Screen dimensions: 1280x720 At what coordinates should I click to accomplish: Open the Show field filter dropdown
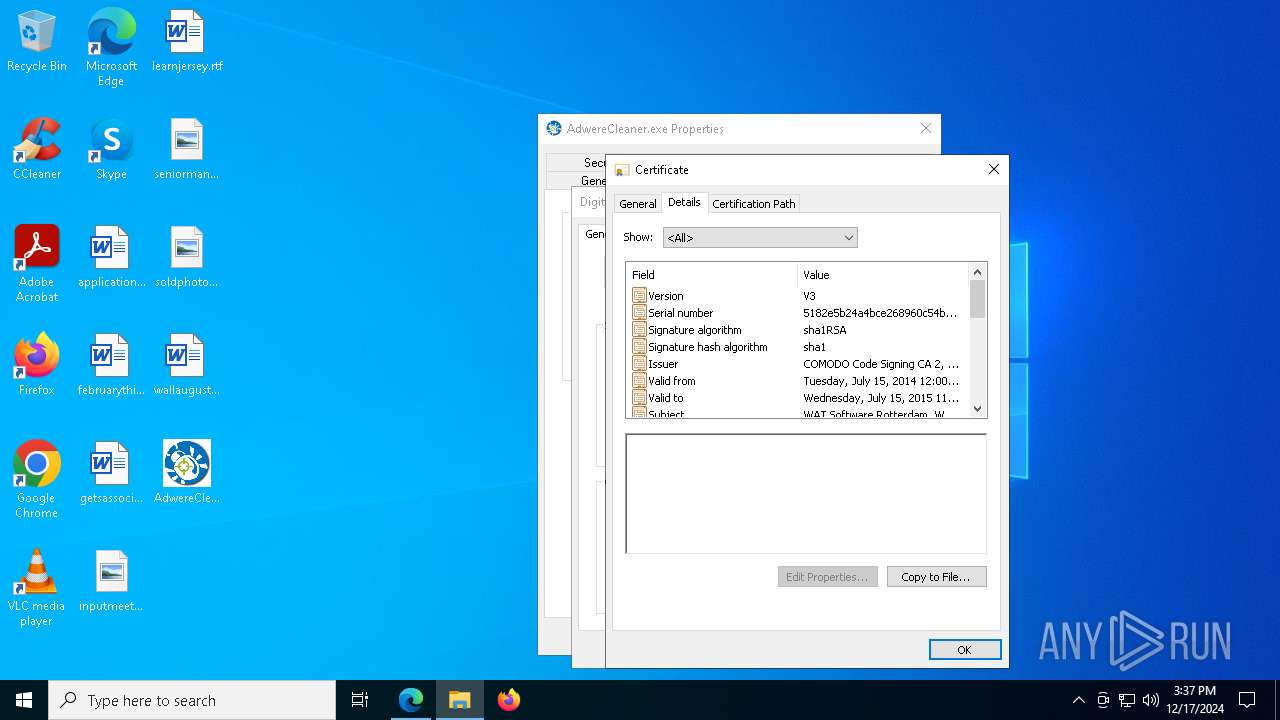[x=760, y=238]
